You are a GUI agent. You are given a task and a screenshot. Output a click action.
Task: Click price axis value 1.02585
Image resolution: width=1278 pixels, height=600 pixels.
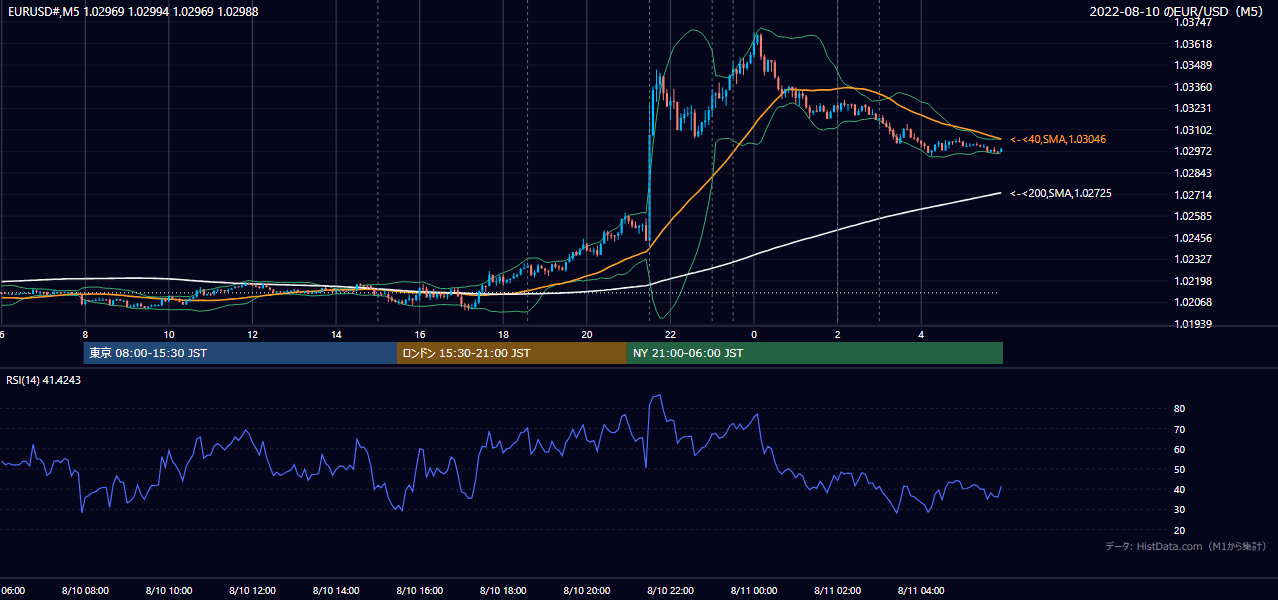point(1194,216)
